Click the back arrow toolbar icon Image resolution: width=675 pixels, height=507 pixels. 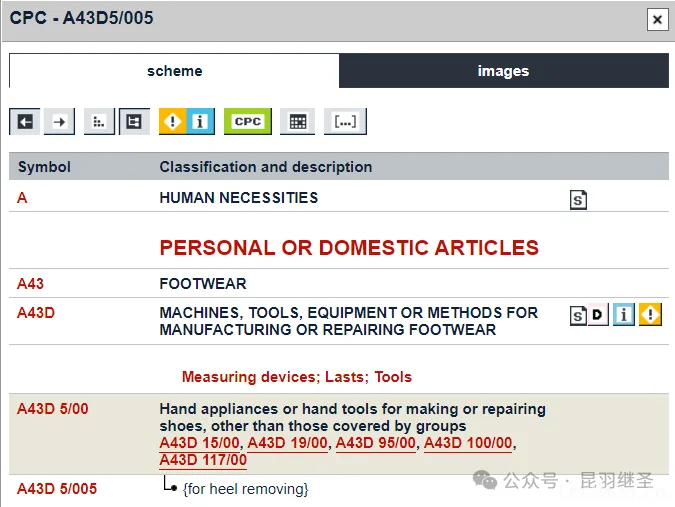tap(25, 121)
